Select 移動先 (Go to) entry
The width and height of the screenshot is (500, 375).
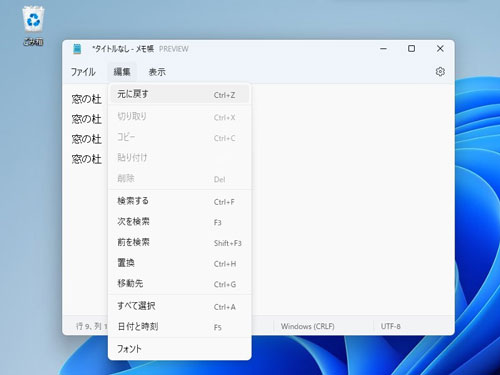180,284
